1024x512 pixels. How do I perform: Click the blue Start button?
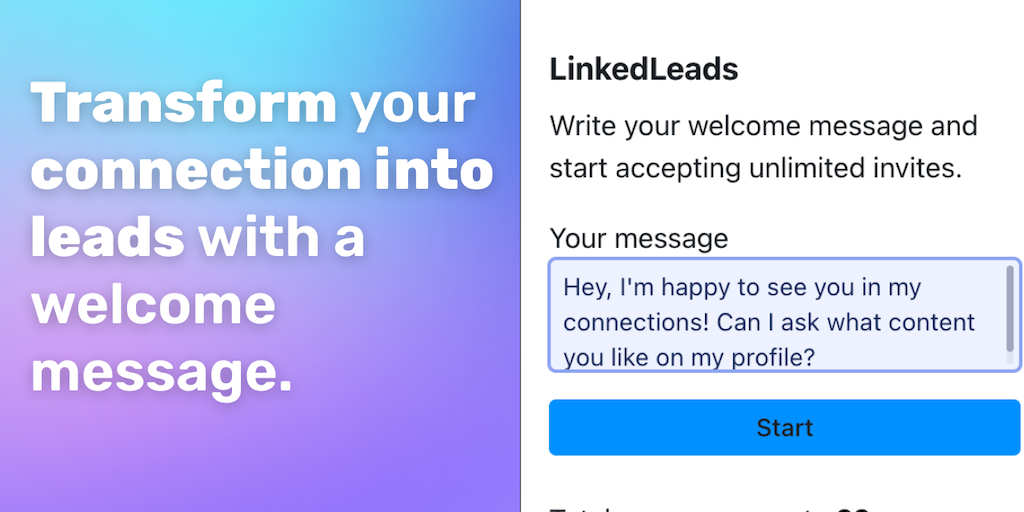(x=784, y=428)
